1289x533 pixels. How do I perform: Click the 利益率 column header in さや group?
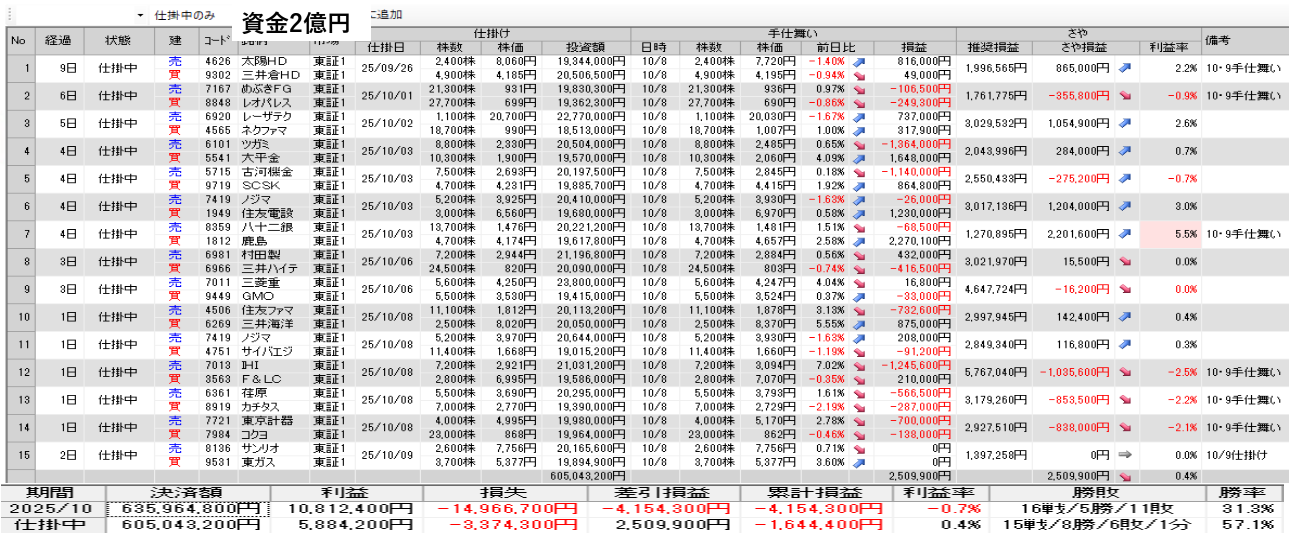(1169, 47)
